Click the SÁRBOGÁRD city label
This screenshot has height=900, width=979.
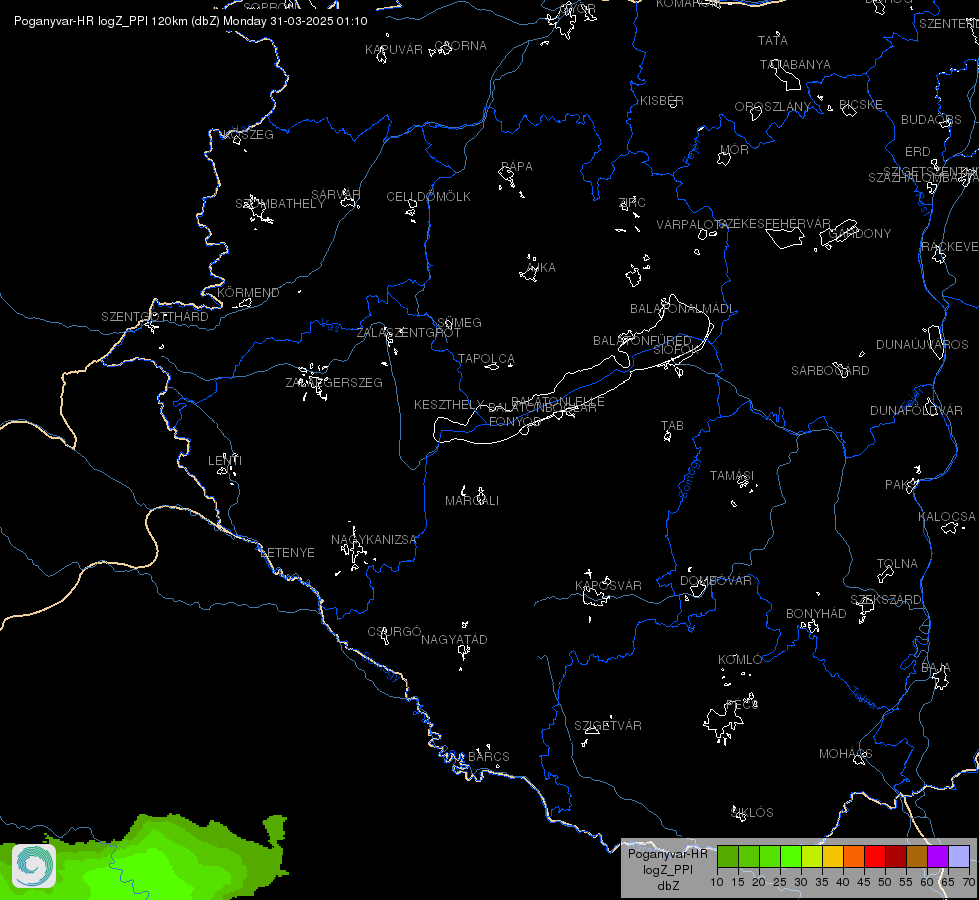830,370
